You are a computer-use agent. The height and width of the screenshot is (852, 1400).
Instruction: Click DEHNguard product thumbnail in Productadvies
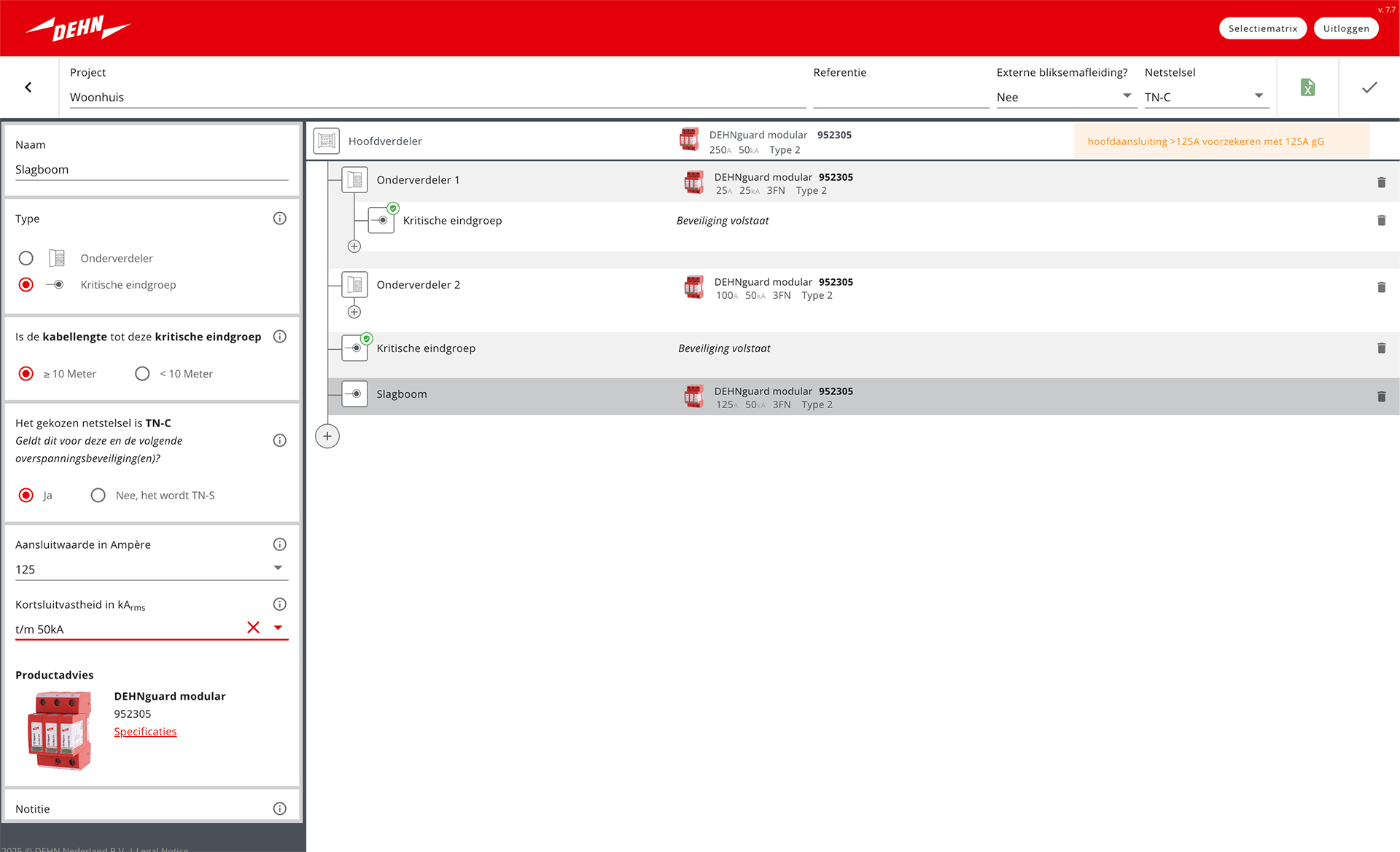click(x=60, y=730)
